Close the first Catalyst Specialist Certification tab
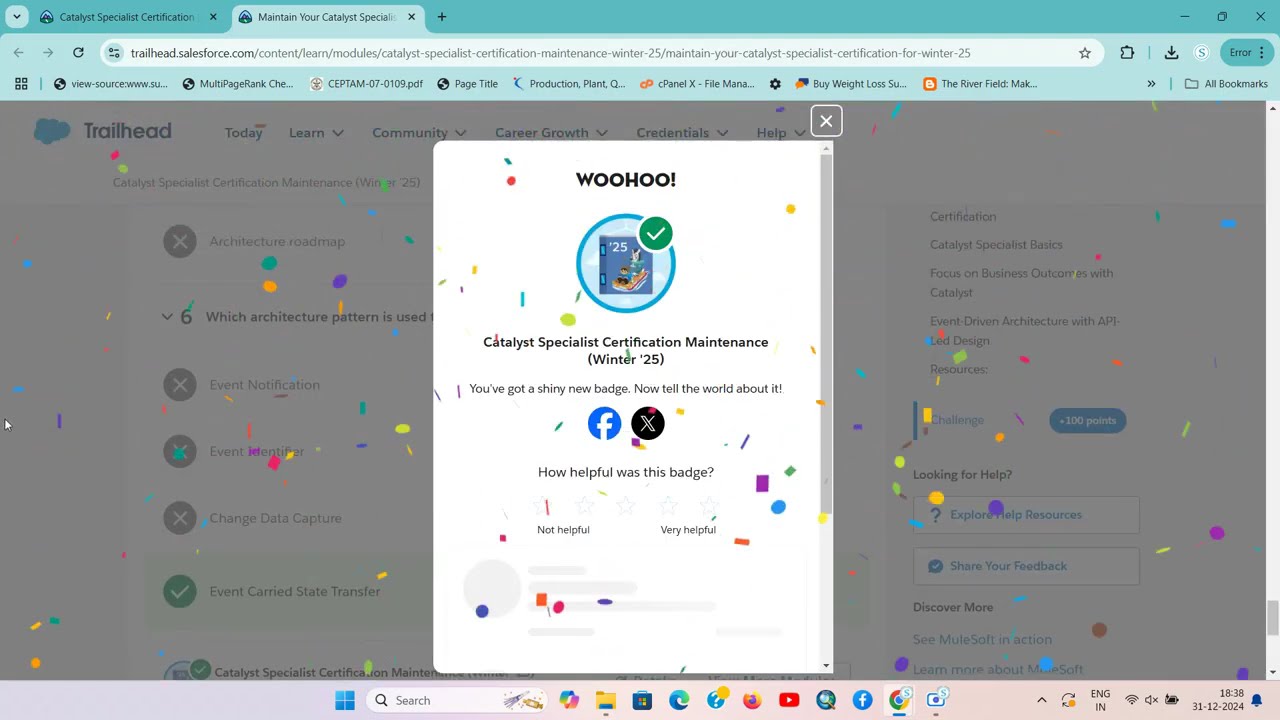The height and width of the screenshot is (720, 1280). [x=213, y=17]
